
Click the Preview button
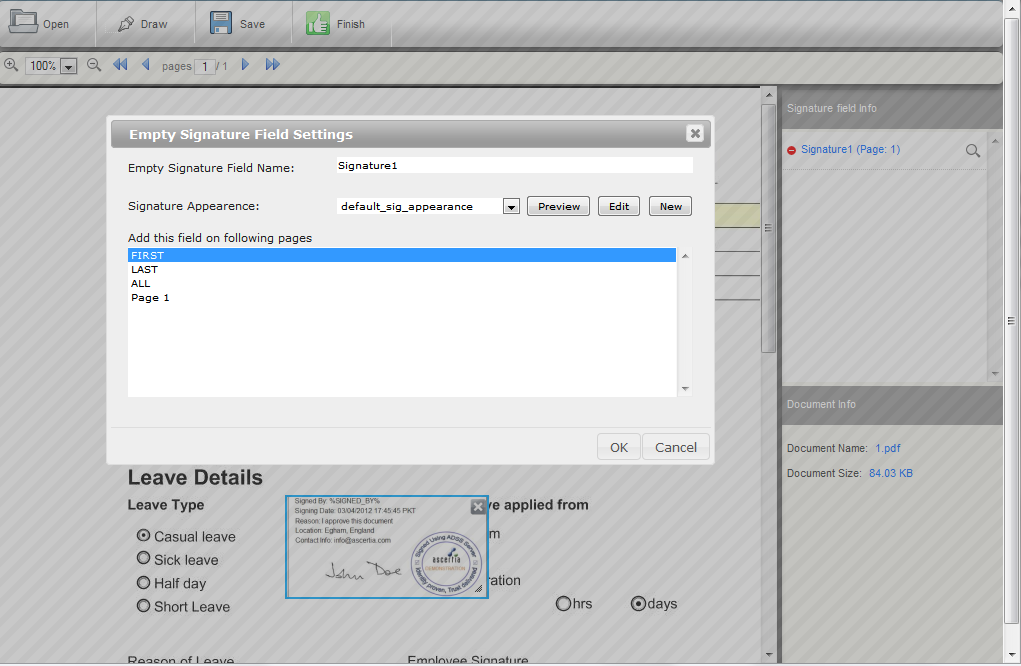(558, 206)
